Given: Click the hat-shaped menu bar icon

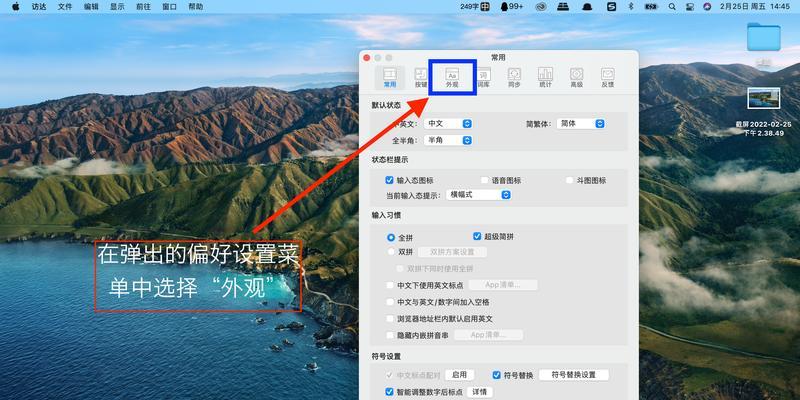Looking at the screenshot, I should [x=587, y=7].
